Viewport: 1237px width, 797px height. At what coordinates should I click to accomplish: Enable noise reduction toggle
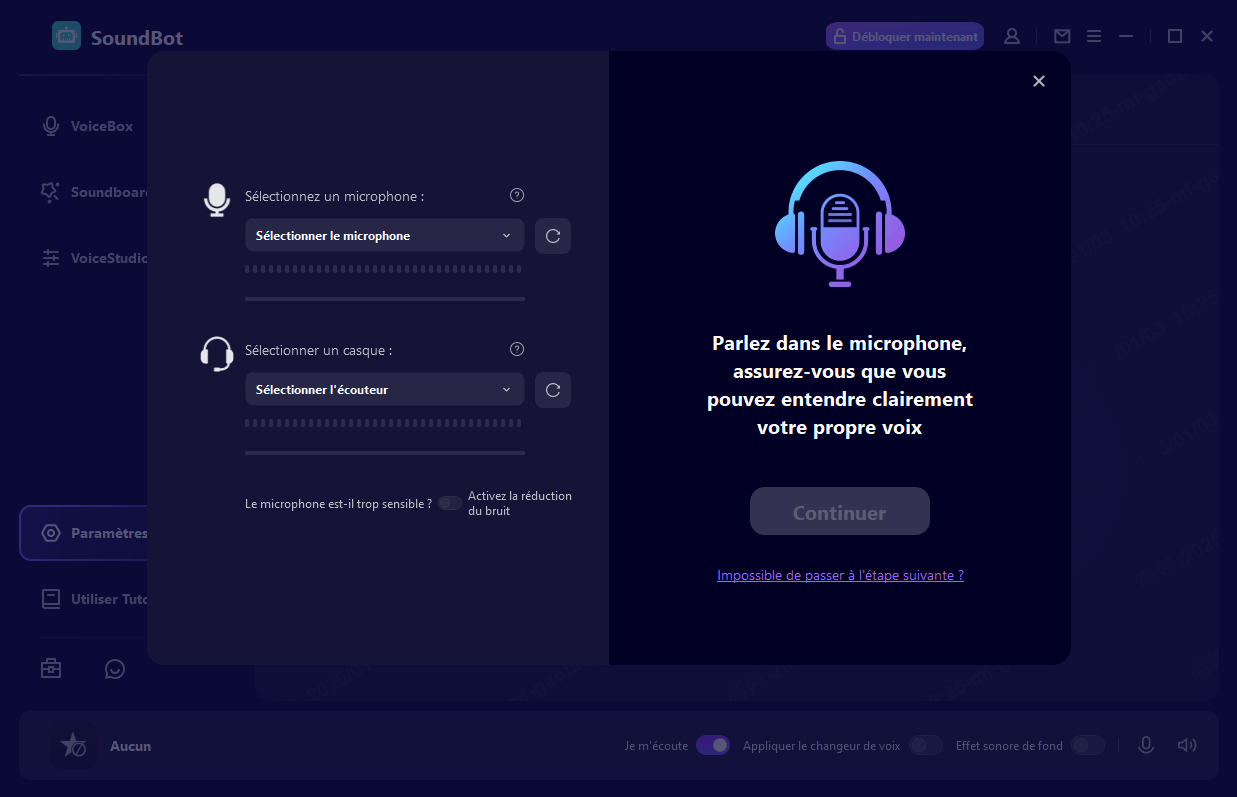point(450,503)
